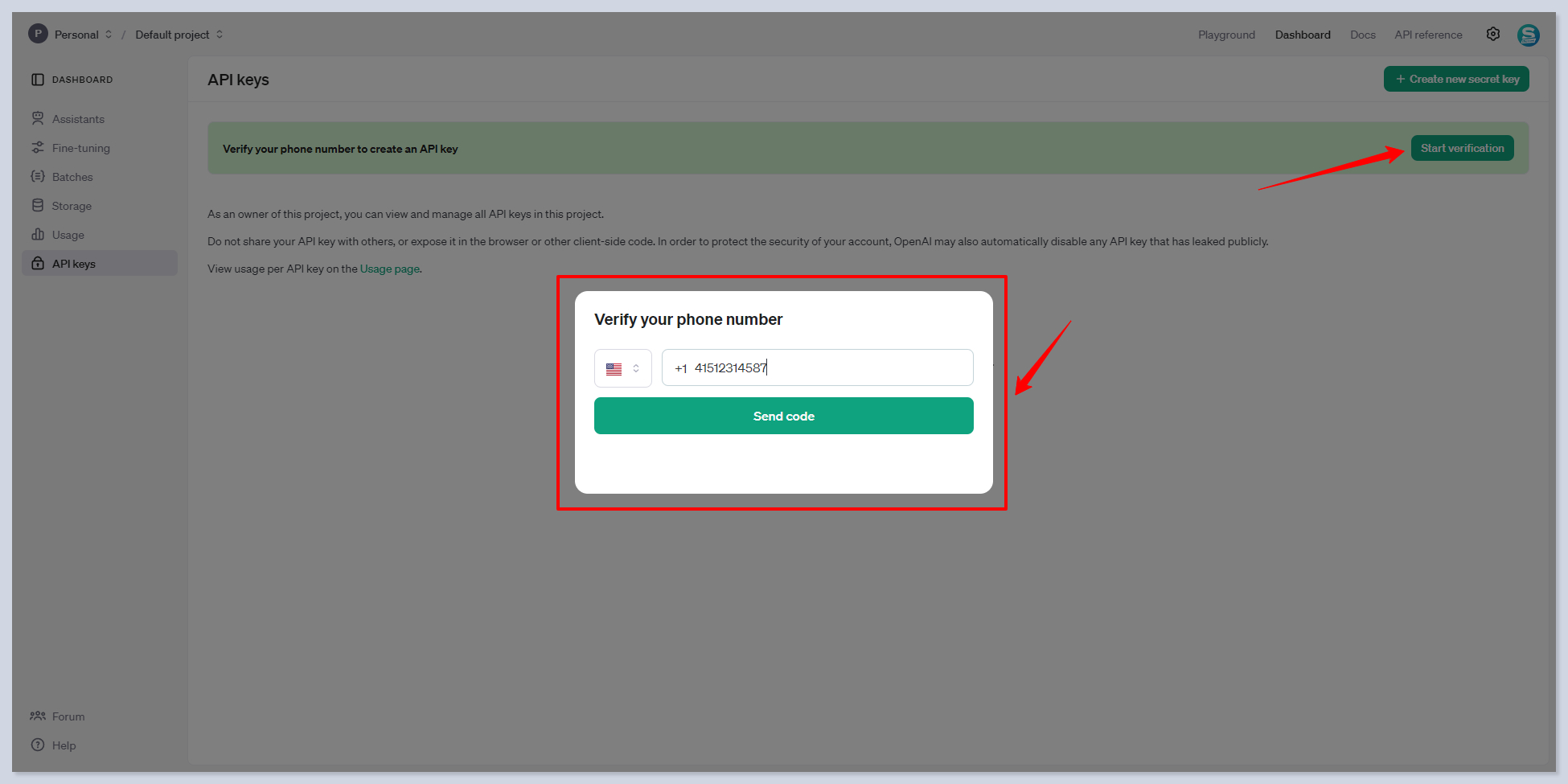
Task: Click the Storage database icon
Action: point(38,206)
